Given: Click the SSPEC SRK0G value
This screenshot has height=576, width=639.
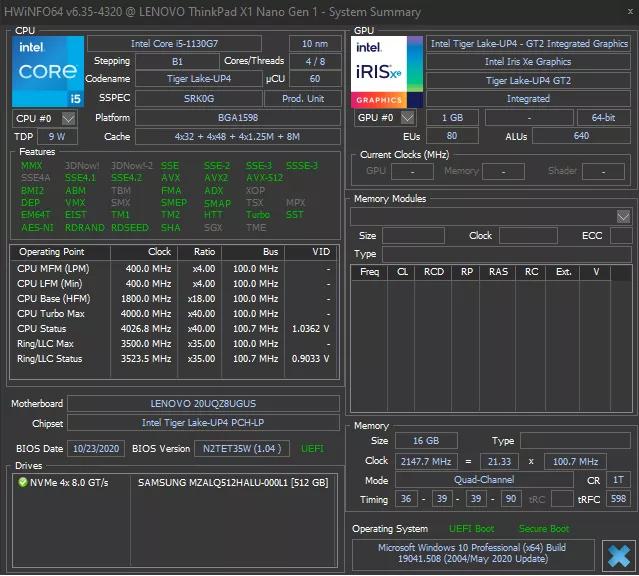Looking at the screenshot, I should point(199,99).
